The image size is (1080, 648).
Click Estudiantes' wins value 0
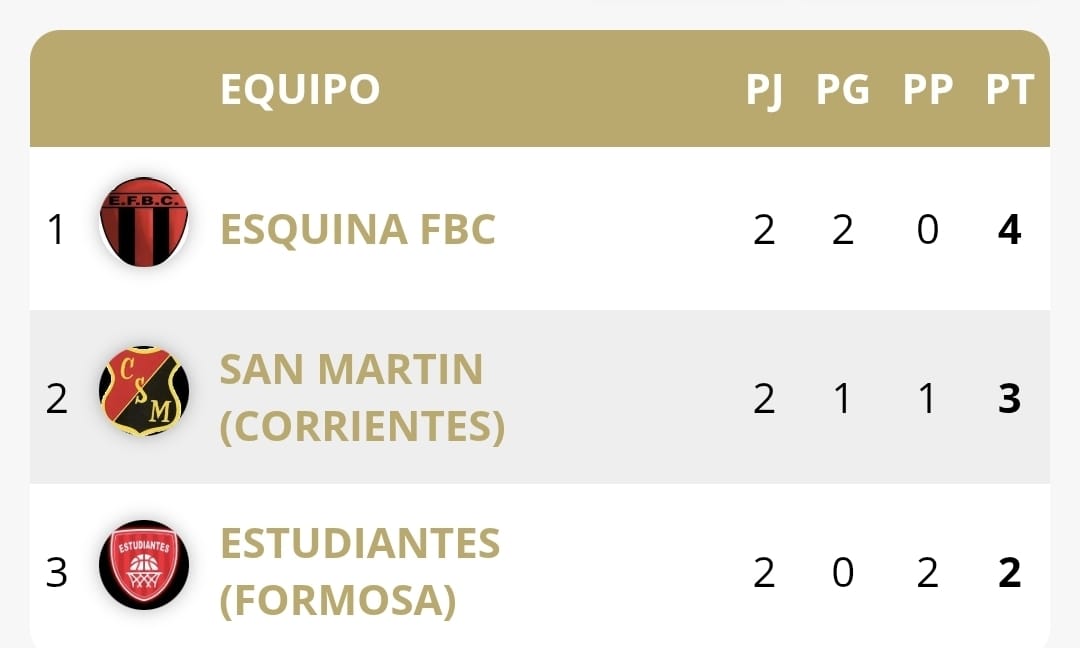tap(843, 573)
